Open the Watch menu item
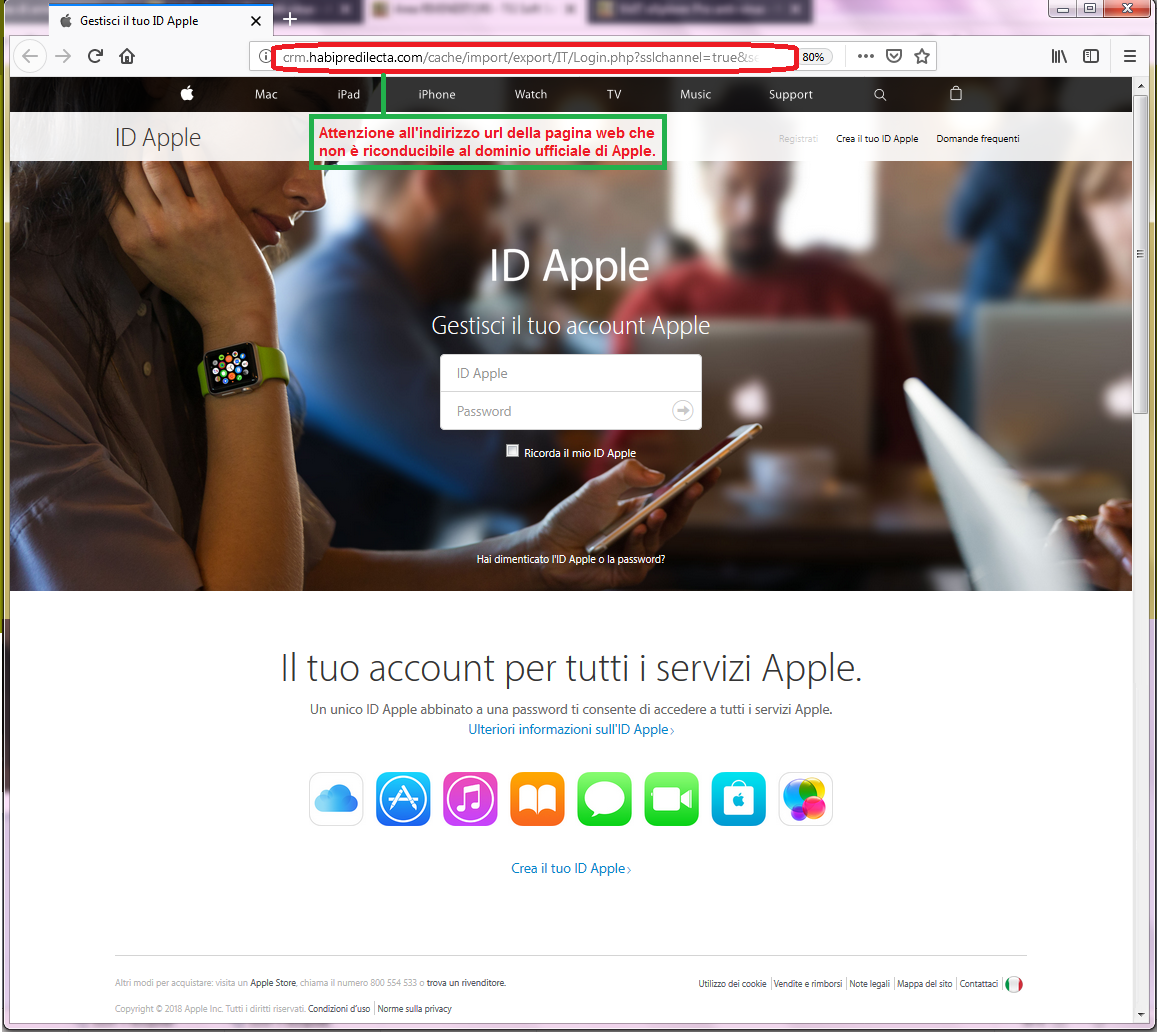The image size is (1157, 1035). coord(531,94)
